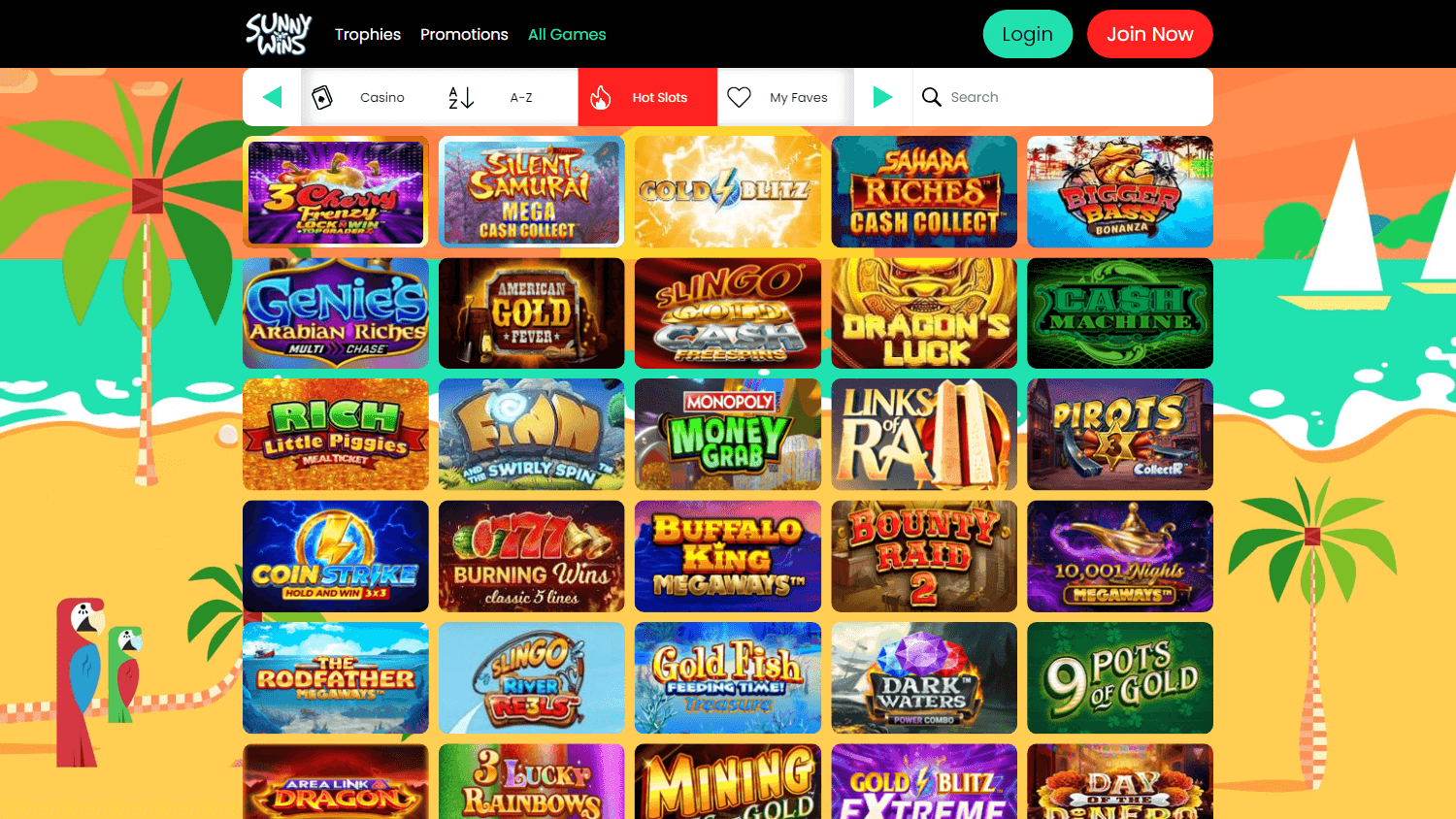Click the A-Z sort icon
1456x819 pixels.
click(x=461, y=97)
